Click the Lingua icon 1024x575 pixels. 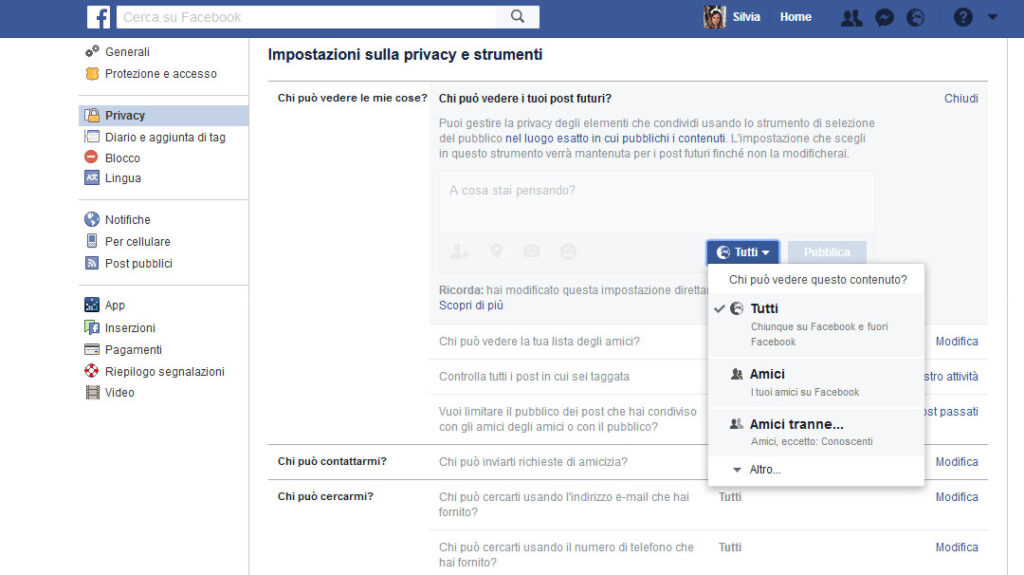(92, 177)
